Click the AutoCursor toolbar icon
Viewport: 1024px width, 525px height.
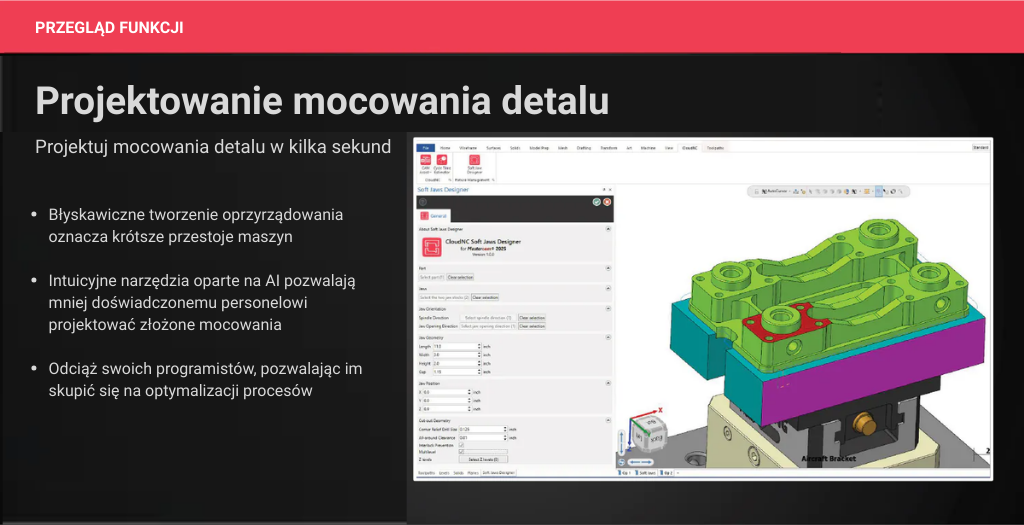pyautogui.click(x=774, y=189)
